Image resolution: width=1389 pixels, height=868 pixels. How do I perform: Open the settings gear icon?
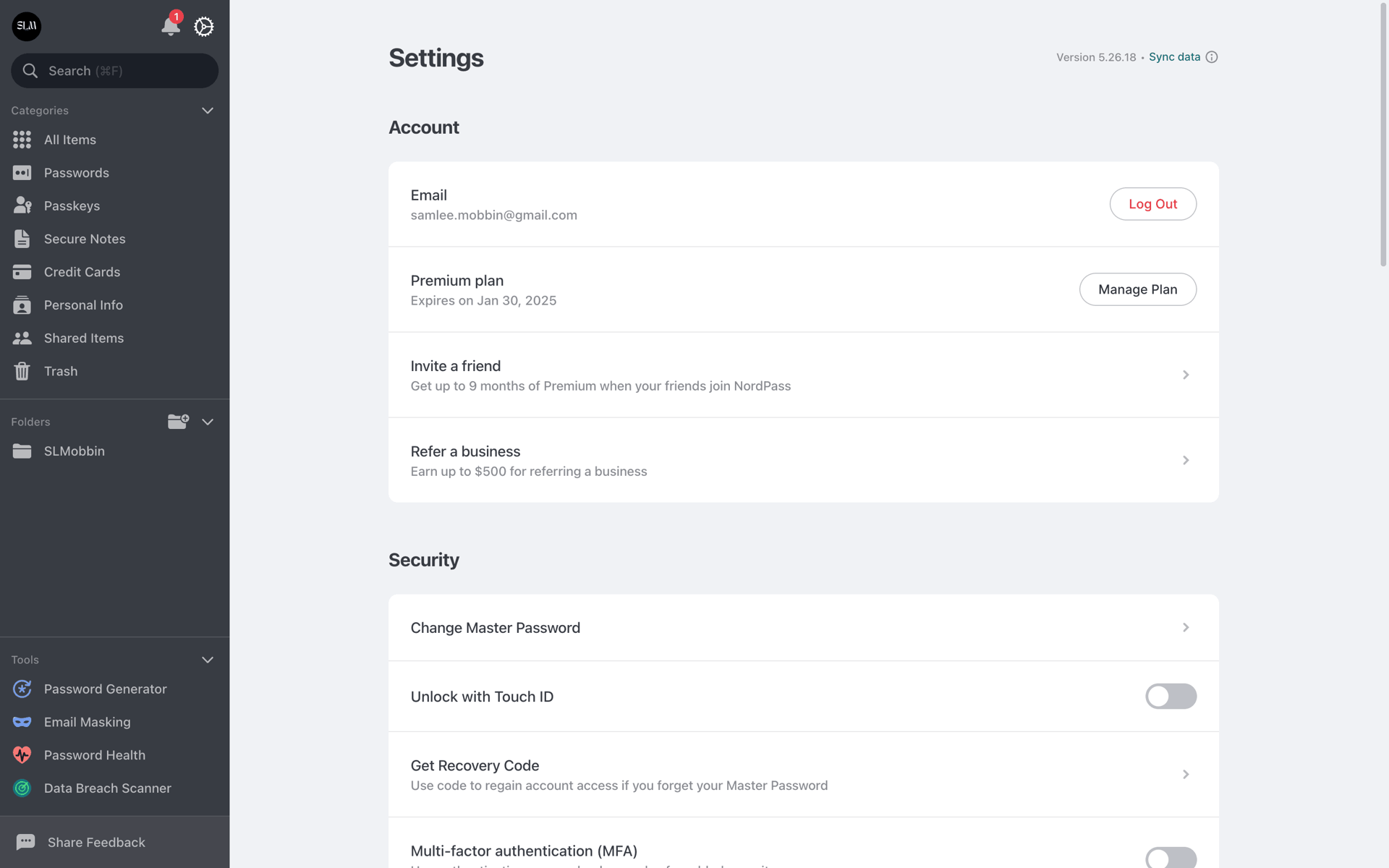click(204, 27)
